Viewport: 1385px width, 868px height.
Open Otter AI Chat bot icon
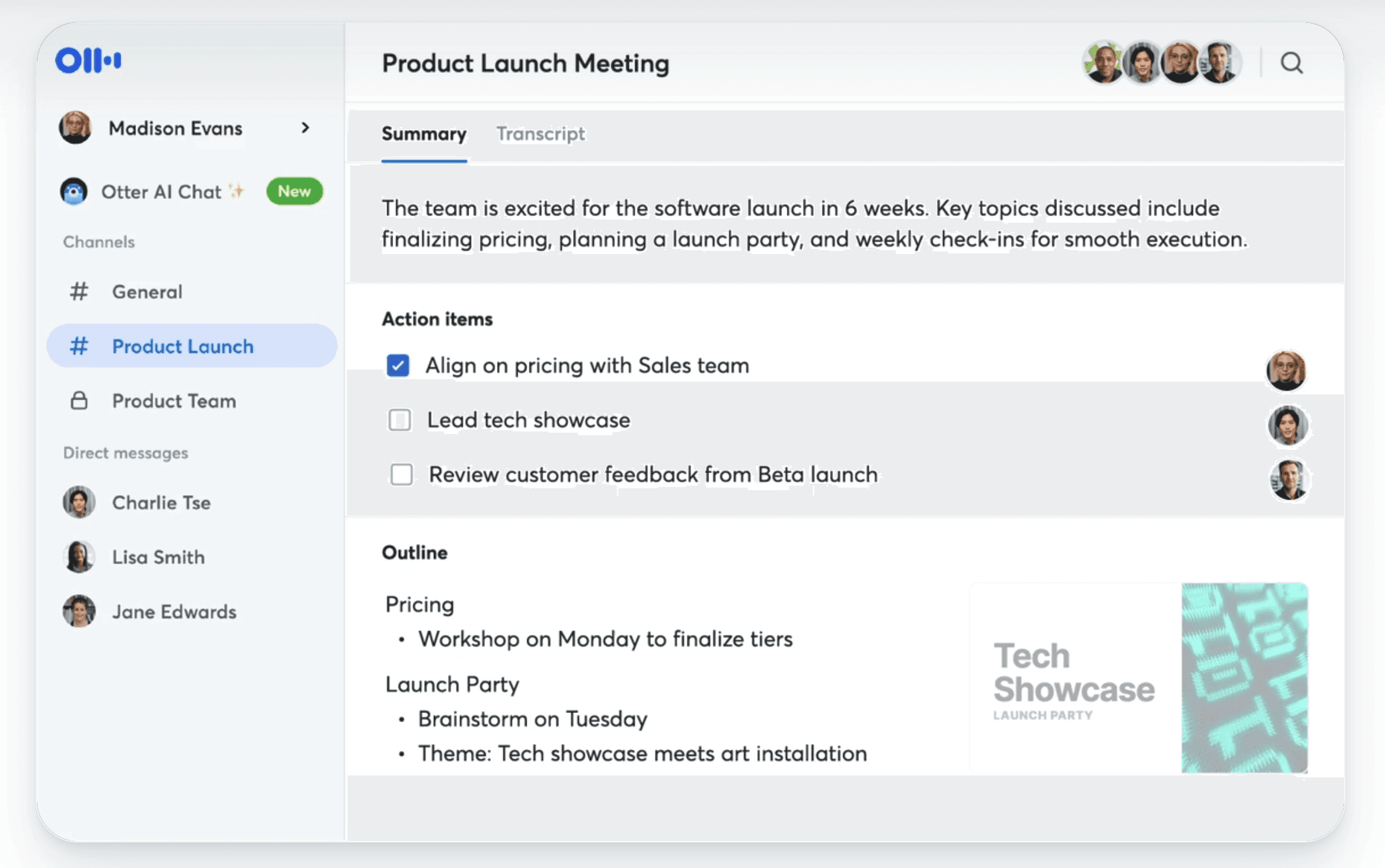[x=74, y=191]
